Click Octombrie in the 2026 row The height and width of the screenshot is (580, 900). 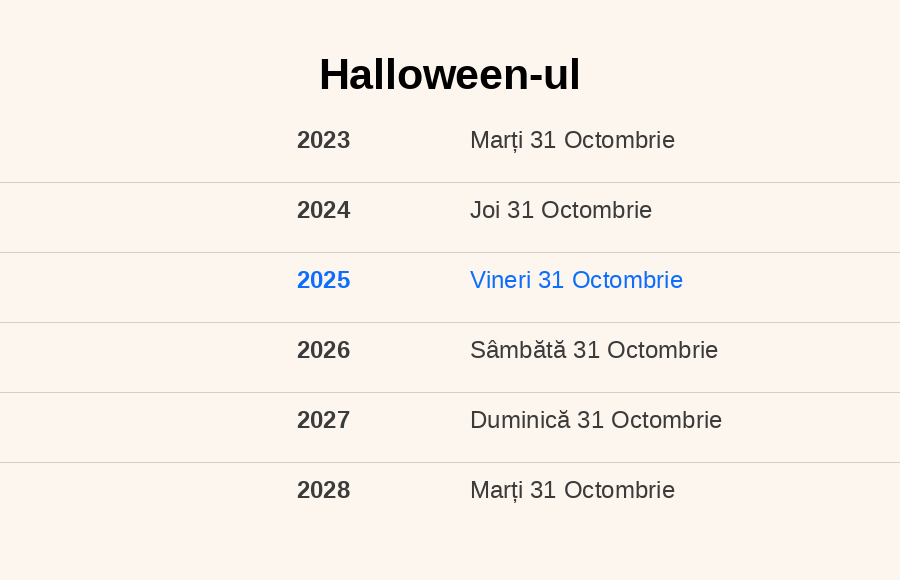pyautogui.click(x=662, y=350)
